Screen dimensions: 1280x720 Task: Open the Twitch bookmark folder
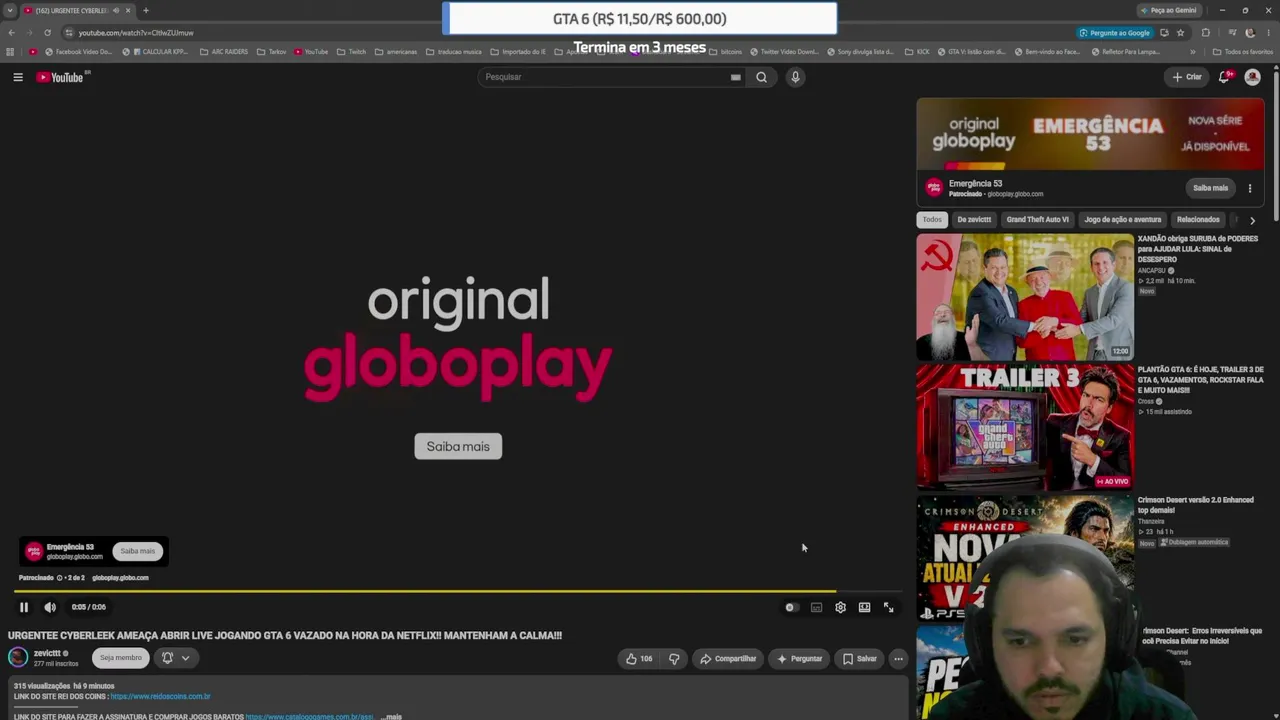tap(351, 51)
